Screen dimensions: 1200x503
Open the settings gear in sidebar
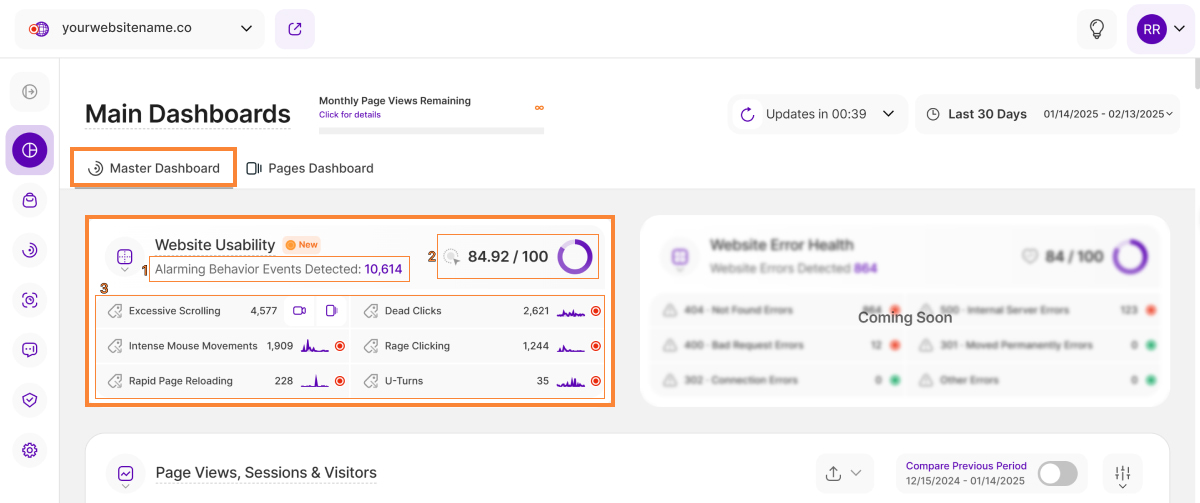click(x=30, y=450)
